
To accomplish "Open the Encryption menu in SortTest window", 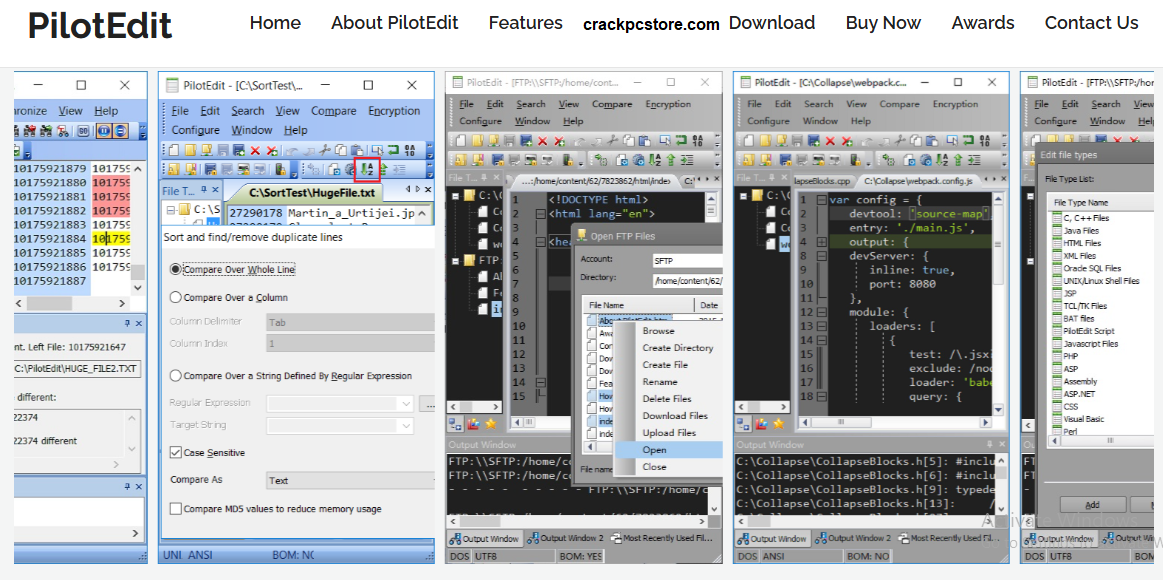I will point(394,111).
